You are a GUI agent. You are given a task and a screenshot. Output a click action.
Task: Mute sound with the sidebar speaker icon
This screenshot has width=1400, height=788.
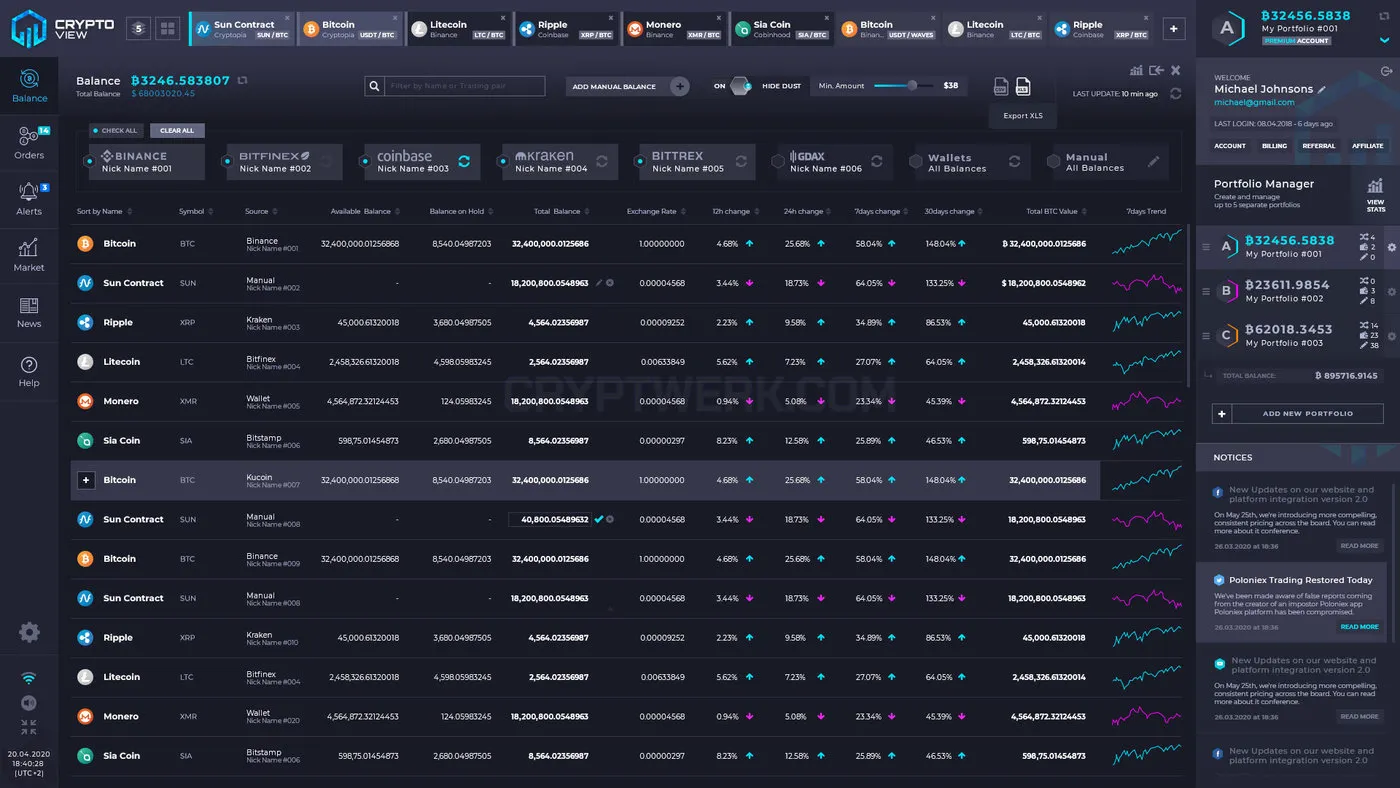coord(28,703)
